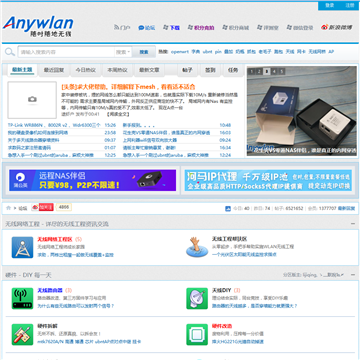Screen dimensions: 360x360
Task: Click the hot keyword pin
Action: click(x=218, y=52)
